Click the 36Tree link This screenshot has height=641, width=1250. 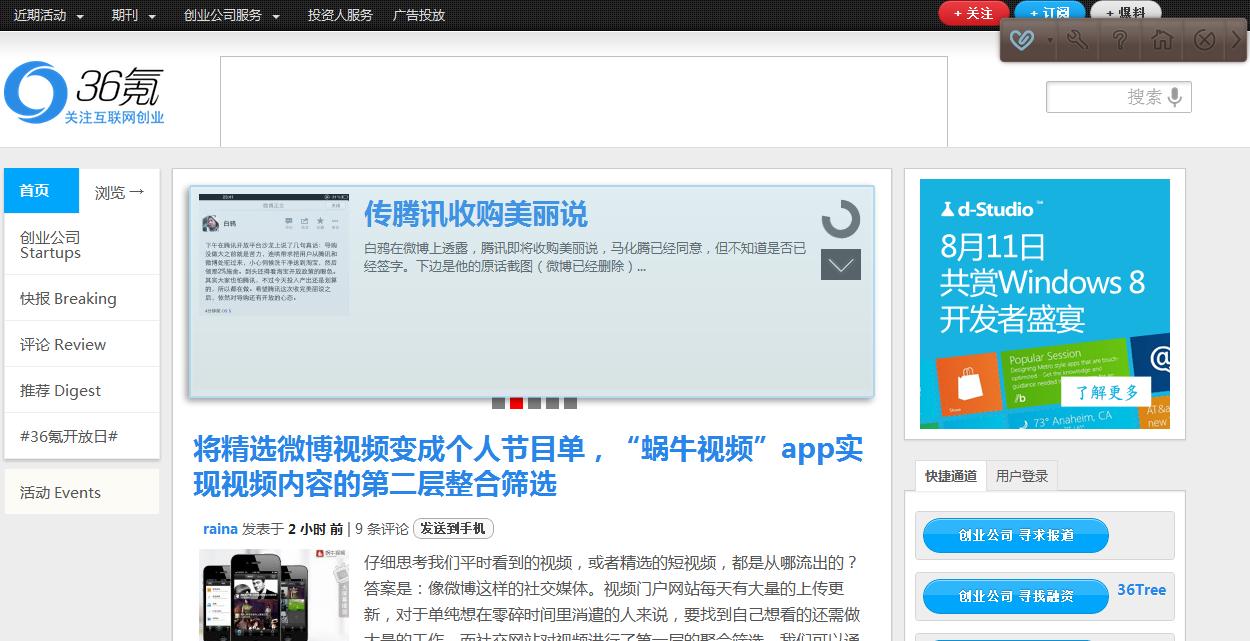coord(1142,590)
